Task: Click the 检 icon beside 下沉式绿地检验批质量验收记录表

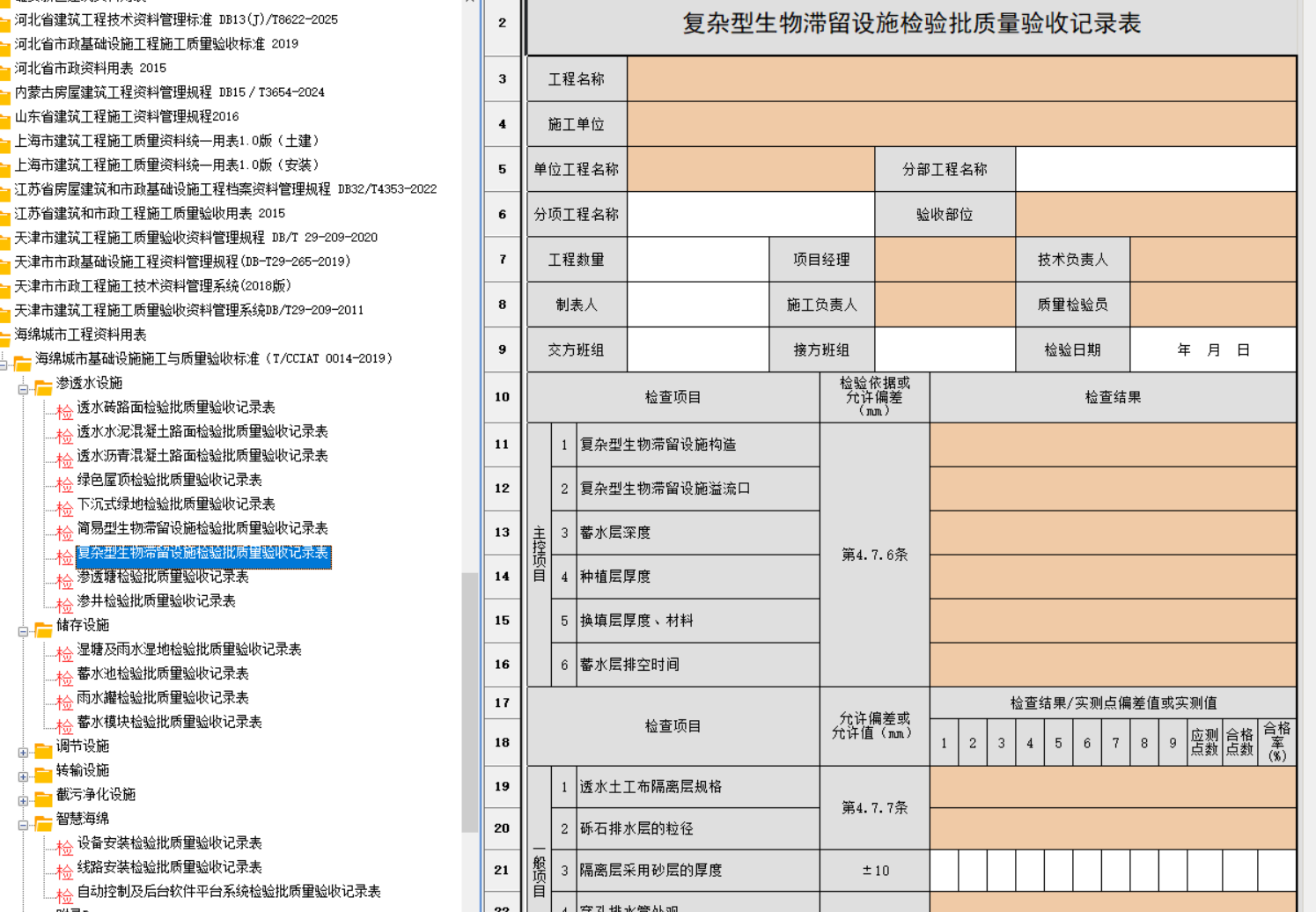Action: click(64, 508)
